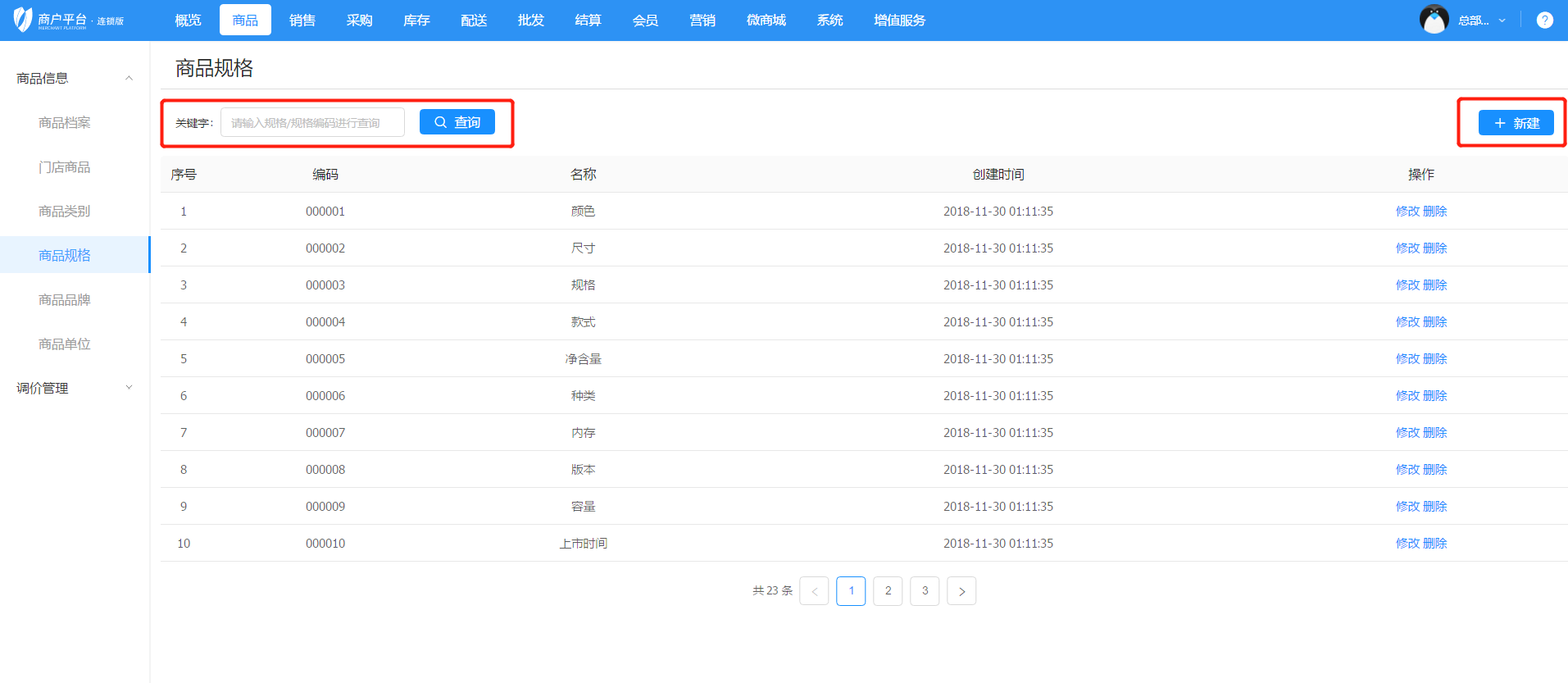Go to page 2 of results
This screenshot has width=1568, height=683.
(x=888, y=591)
